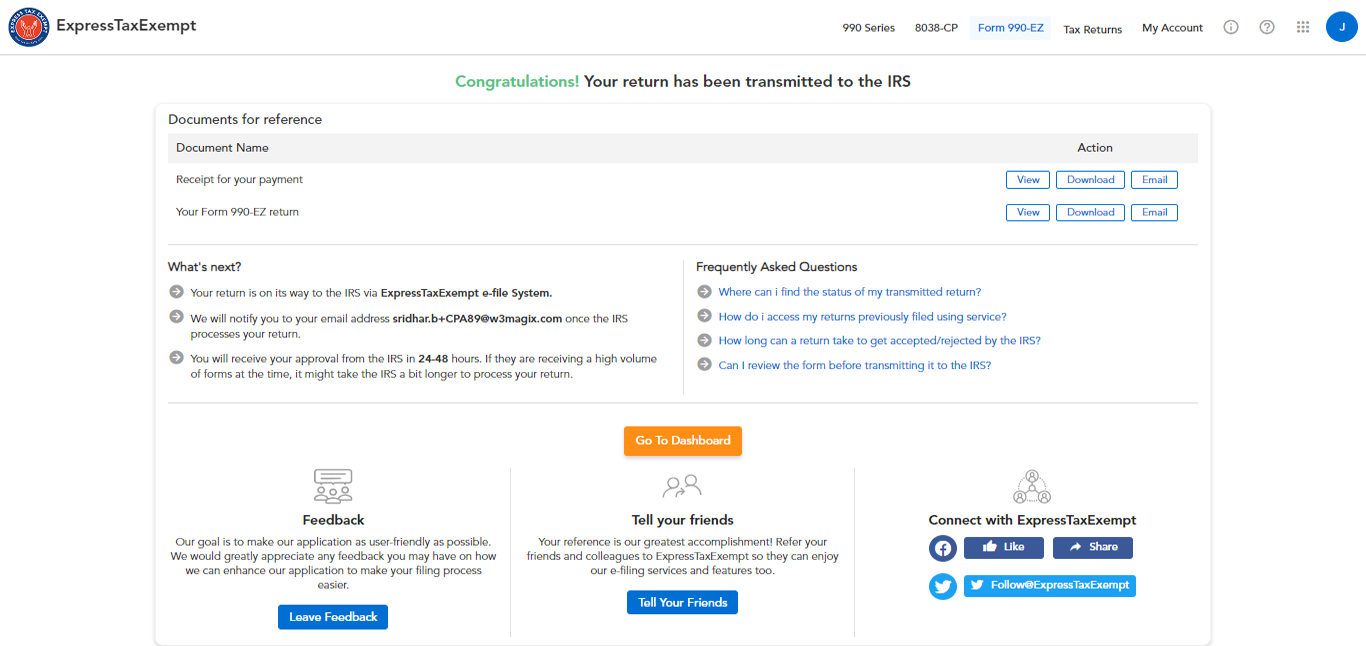Viewport: 1366px width, 646px height.
Task: Open the user profile avatar J
Action: coord(1341,27)
